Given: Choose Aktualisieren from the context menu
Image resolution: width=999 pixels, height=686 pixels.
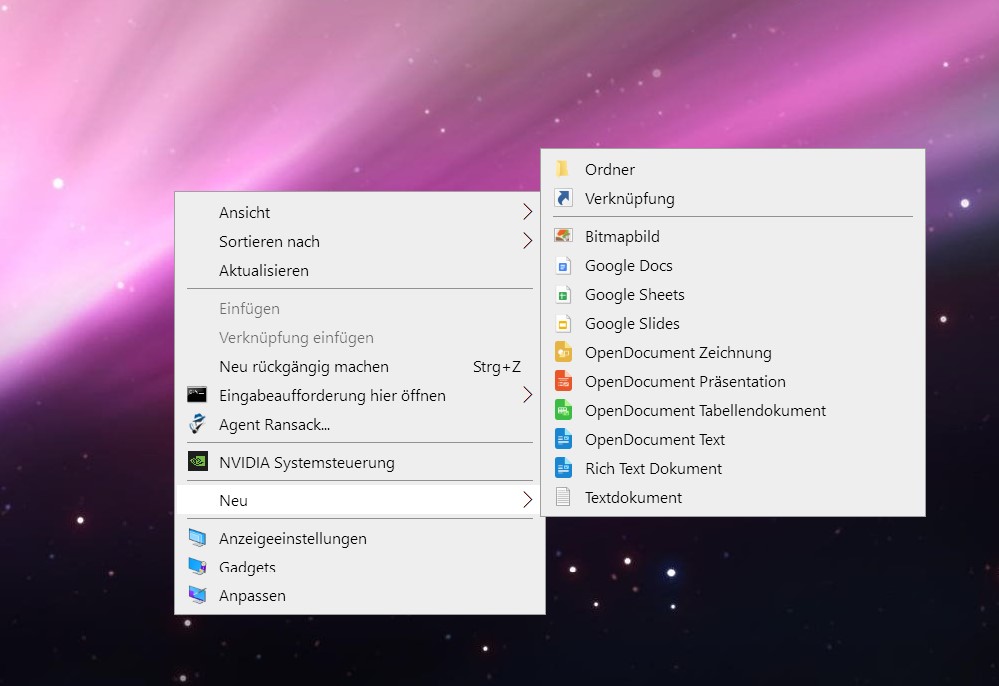Looking at the screenshot, I should point(360,270).
